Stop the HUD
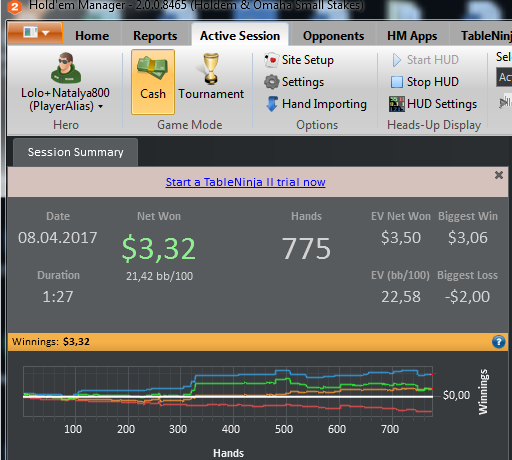The height and width of the screenshot is (460, 512). 425,82
